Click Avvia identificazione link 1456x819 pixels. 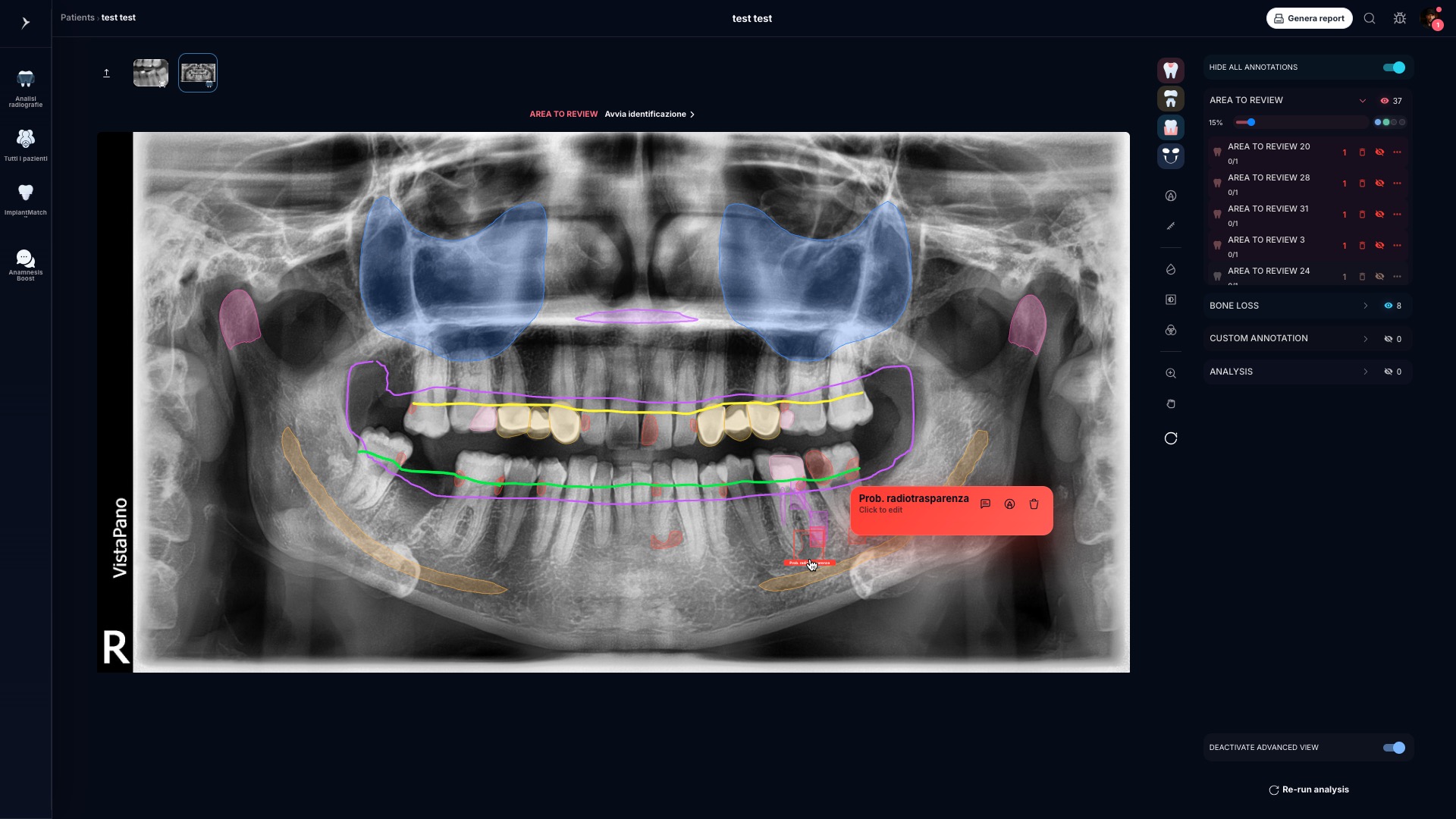649,115
